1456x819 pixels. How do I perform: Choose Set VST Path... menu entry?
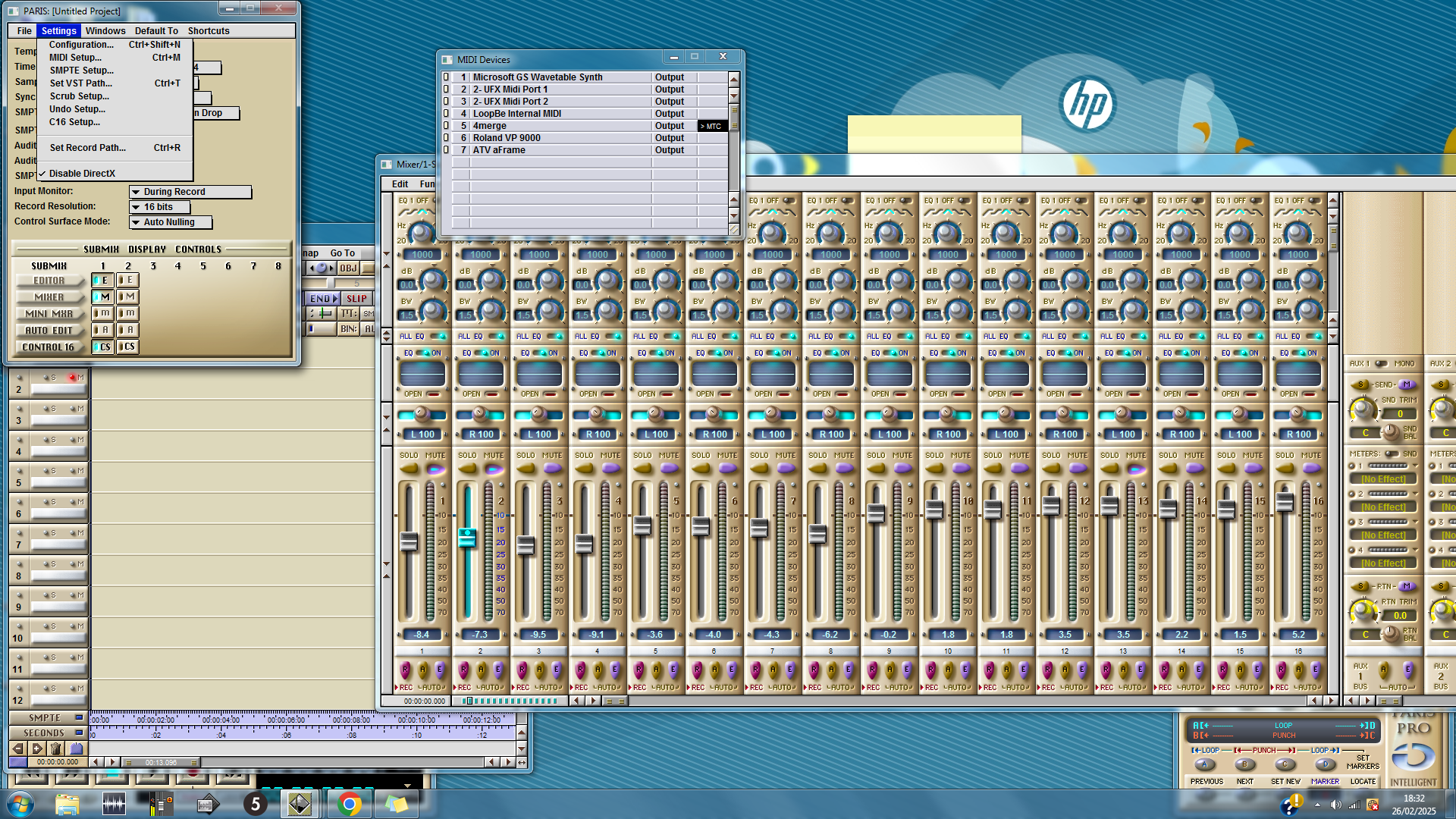[x=115, y=83]
